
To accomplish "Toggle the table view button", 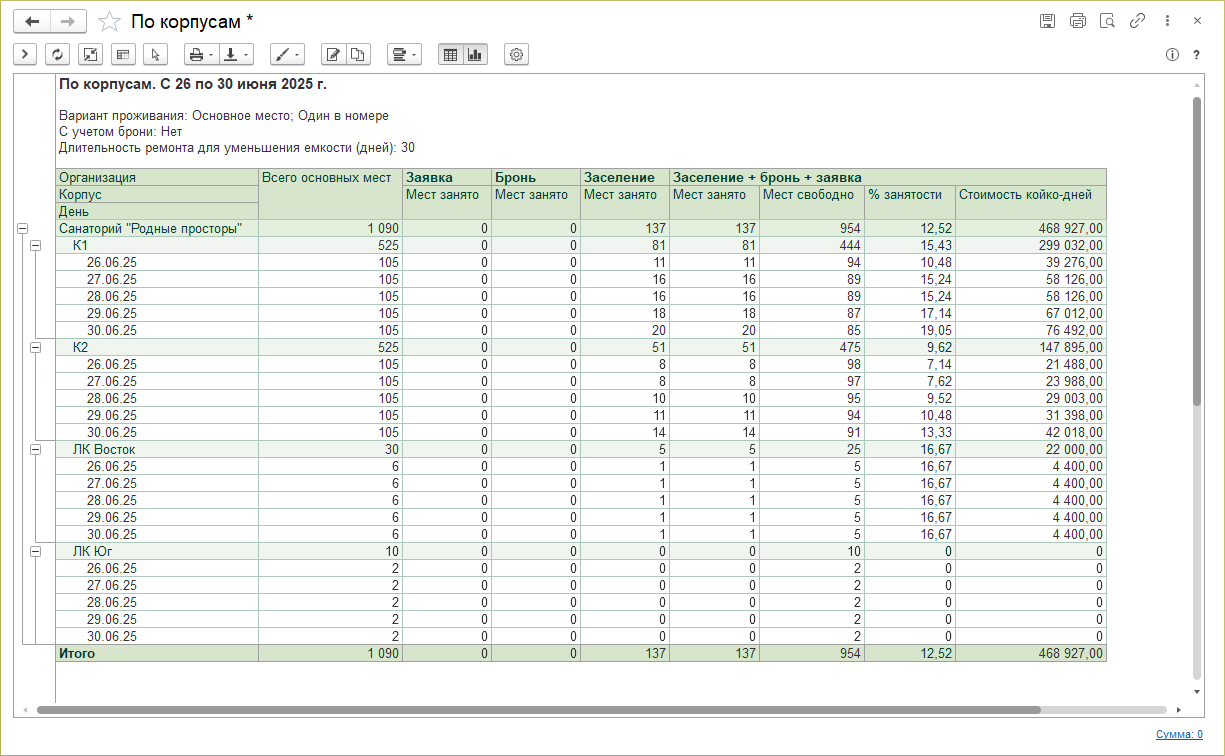I will pos(450,55).
